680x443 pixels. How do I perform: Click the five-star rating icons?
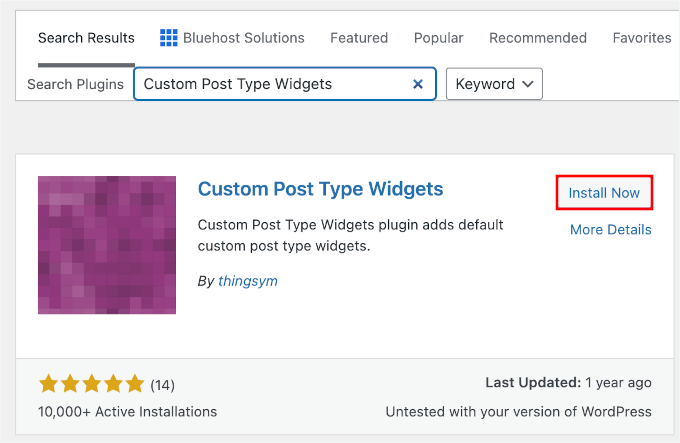coord(92,384)
